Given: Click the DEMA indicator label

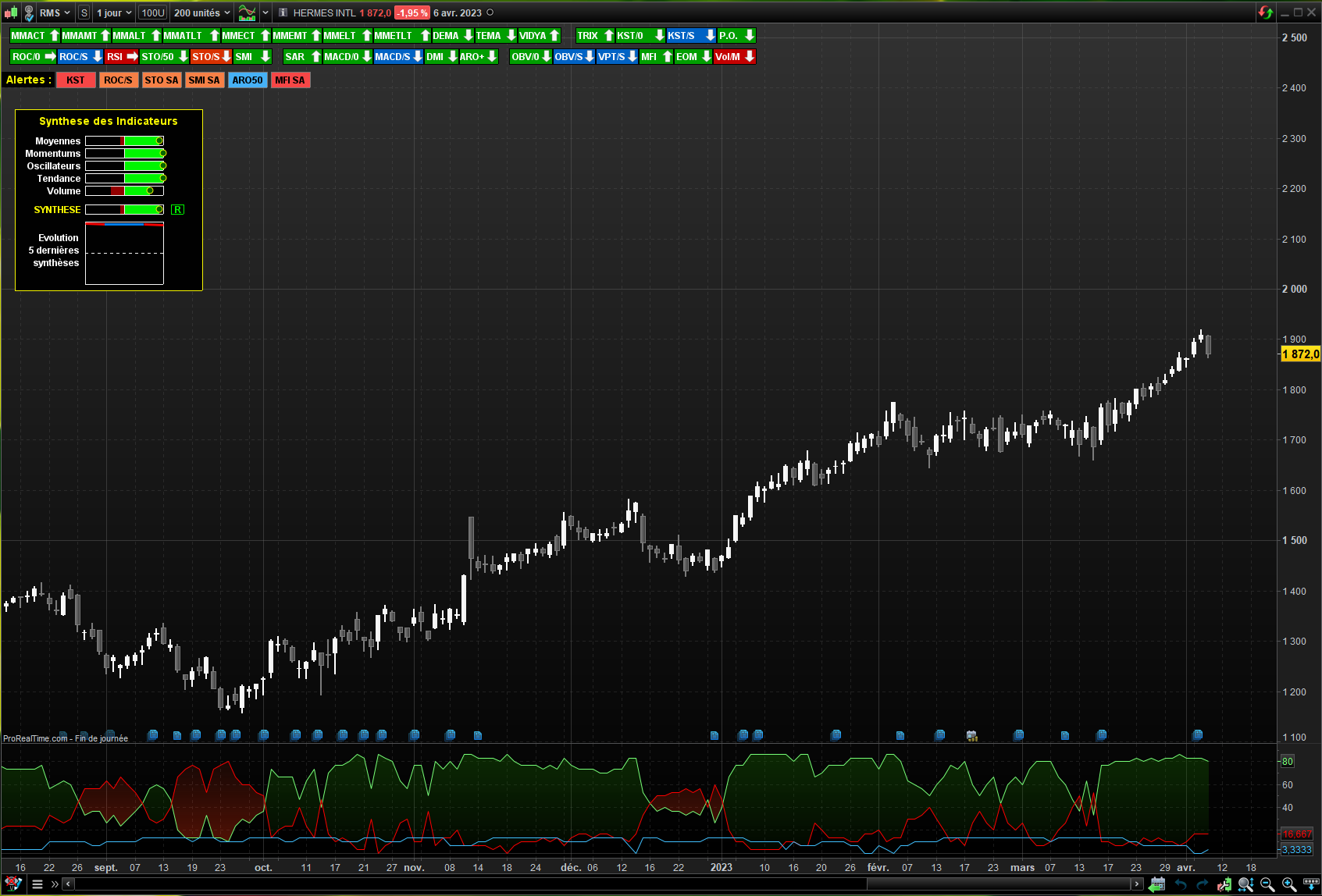Looking at the screenshot, I should click(452, 35).
